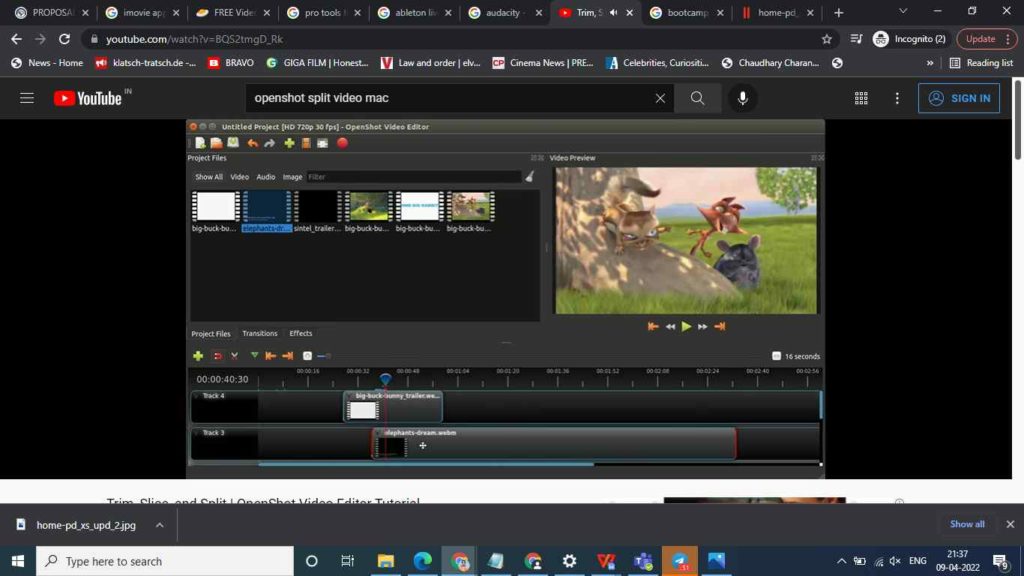Click the filter clear broom icon
Viewport: 1024px width, 576px height.
530,176
